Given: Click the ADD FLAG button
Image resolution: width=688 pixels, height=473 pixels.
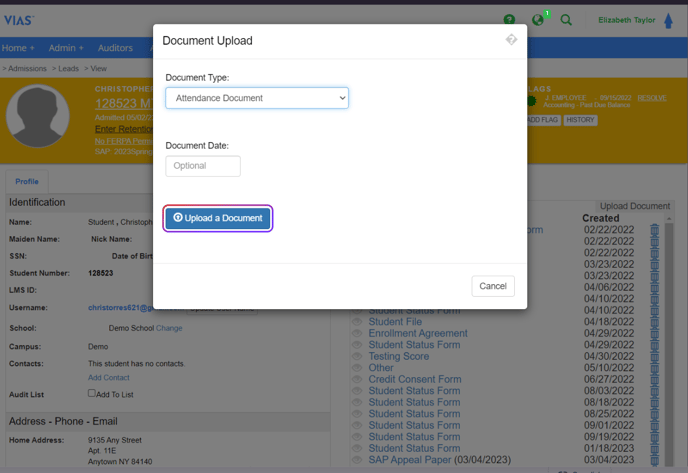Looking at the screenshot, I should coord(543,120).
